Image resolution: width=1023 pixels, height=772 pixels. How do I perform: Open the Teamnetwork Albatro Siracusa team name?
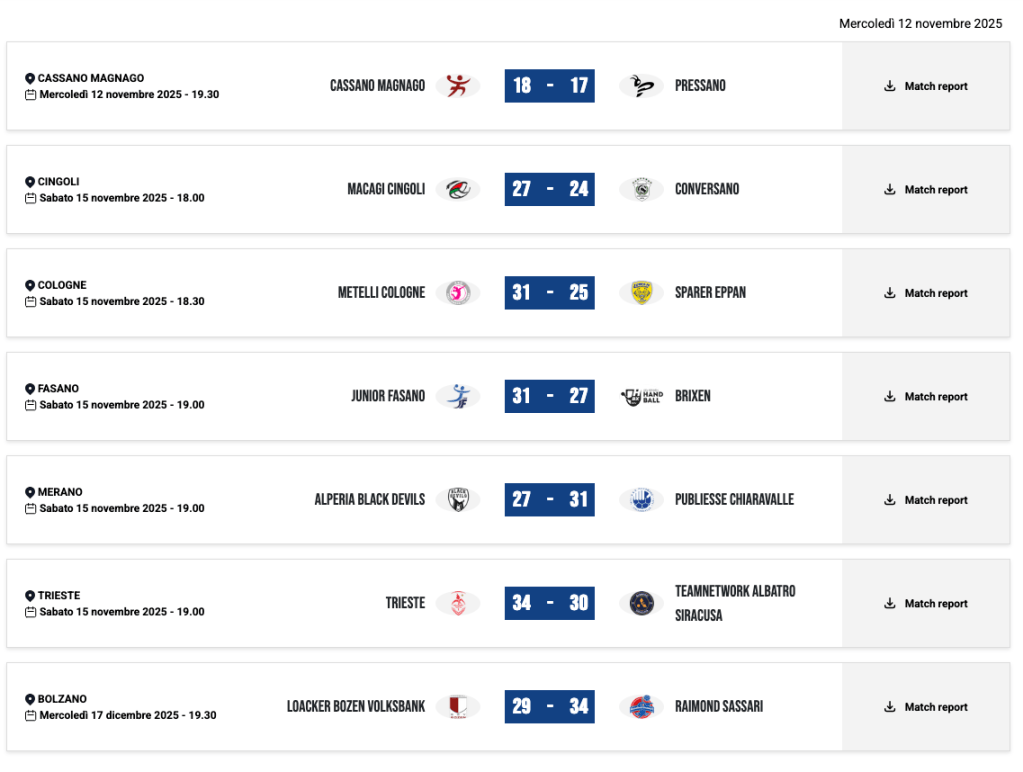(x=735, y=603)
